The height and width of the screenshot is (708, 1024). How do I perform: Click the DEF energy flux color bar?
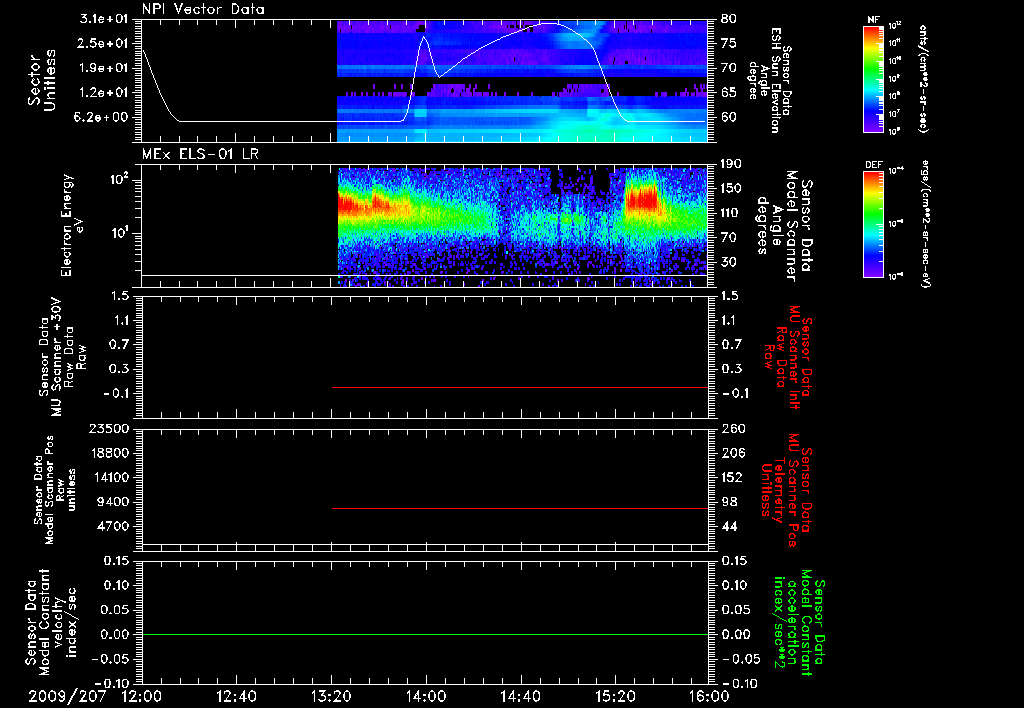(x=874, y=224)
